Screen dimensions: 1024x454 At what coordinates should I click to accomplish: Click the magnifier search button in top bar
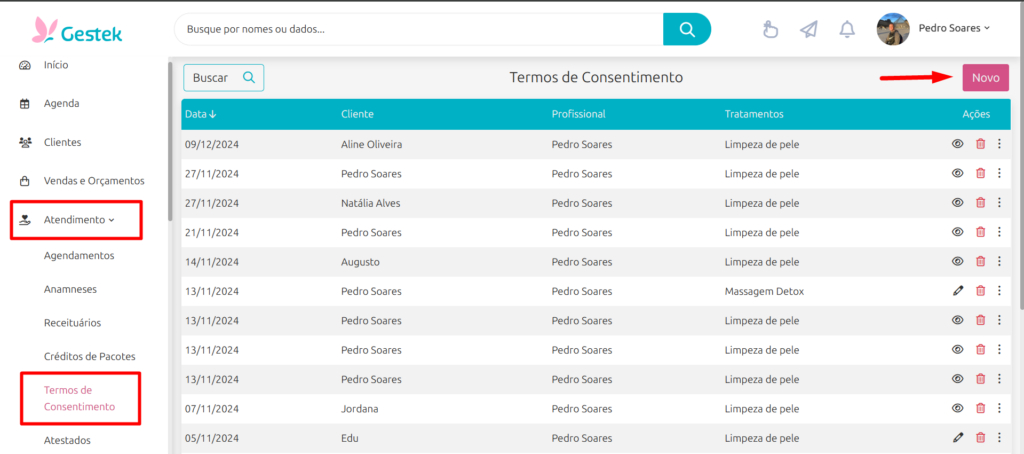tap(686, 29)
